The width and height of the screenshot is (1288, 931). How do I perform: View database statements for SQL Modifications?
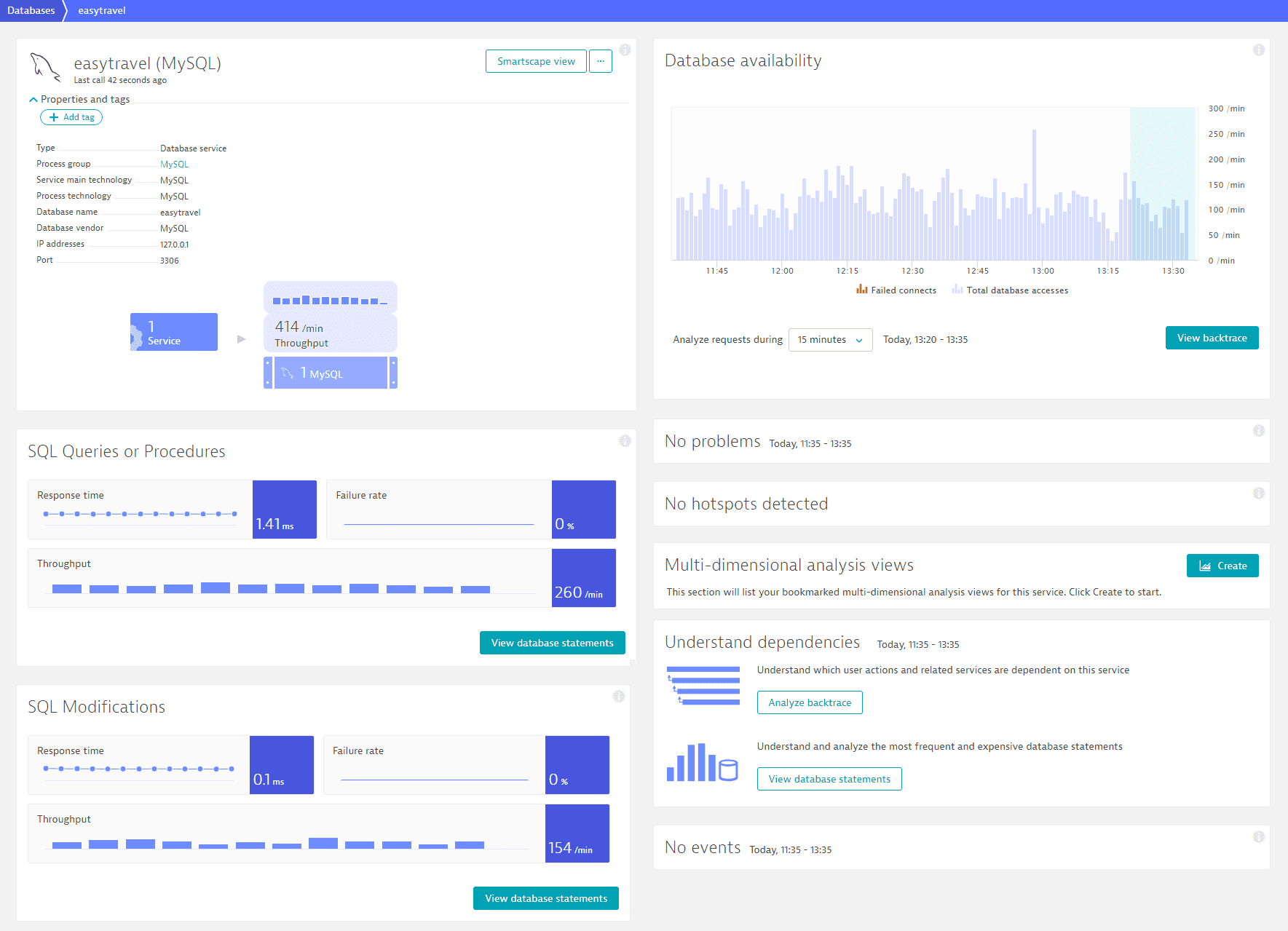546,898
